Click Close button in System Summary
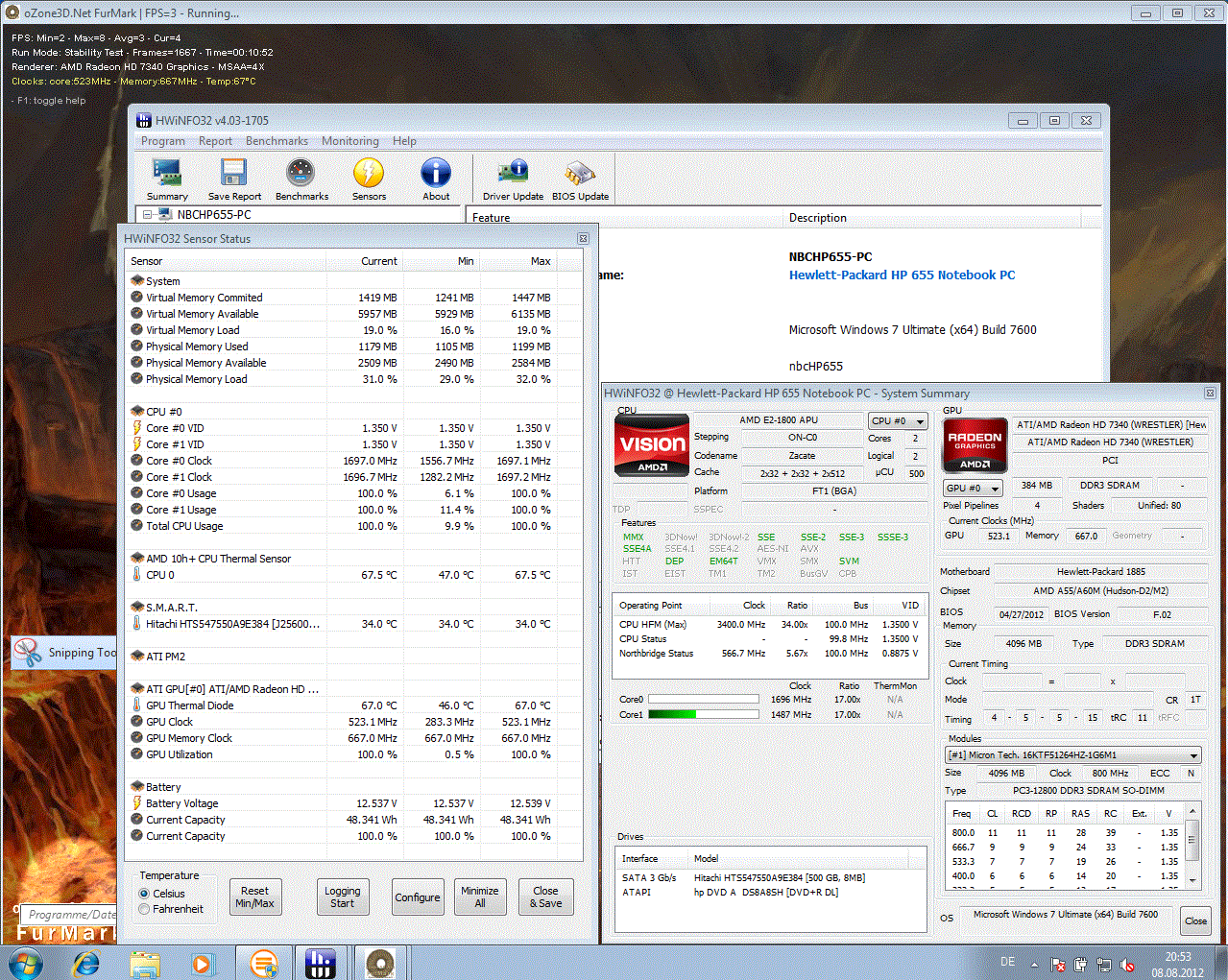Viewport: 1228px width, 980px height. pos(1195,920)
